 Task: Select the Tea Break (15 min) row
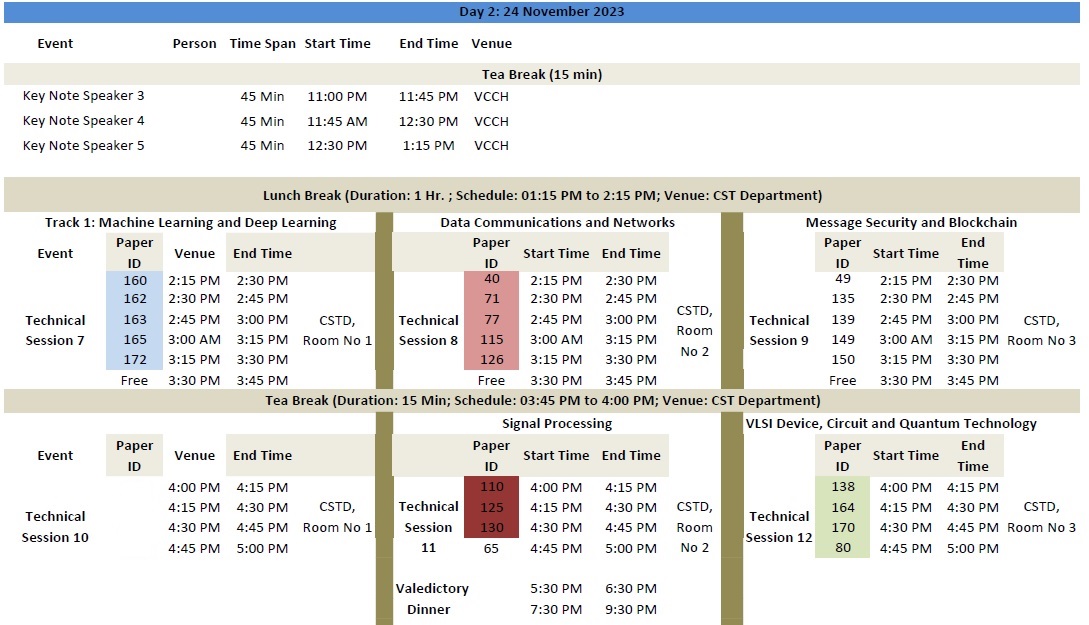coord(542,74)
